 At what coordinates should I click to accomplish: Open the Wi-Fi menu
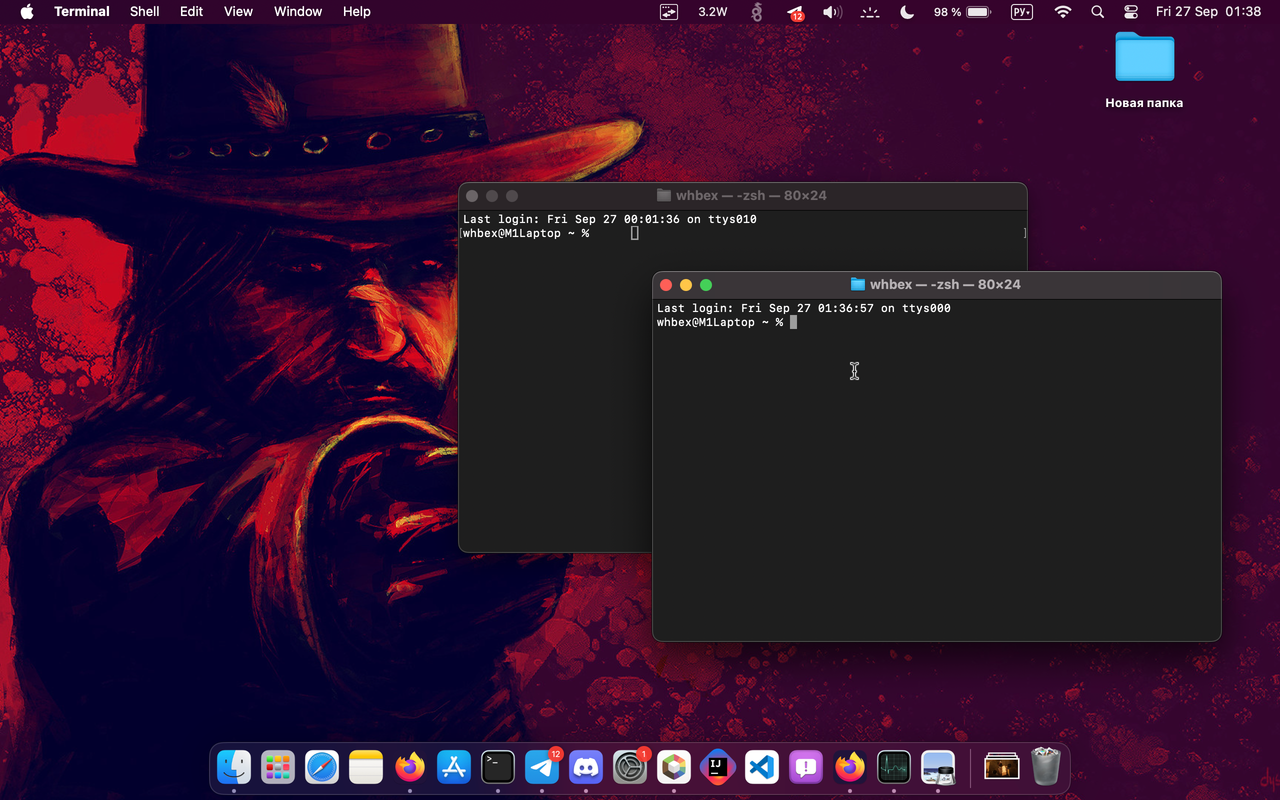[x=1063, y=12]
